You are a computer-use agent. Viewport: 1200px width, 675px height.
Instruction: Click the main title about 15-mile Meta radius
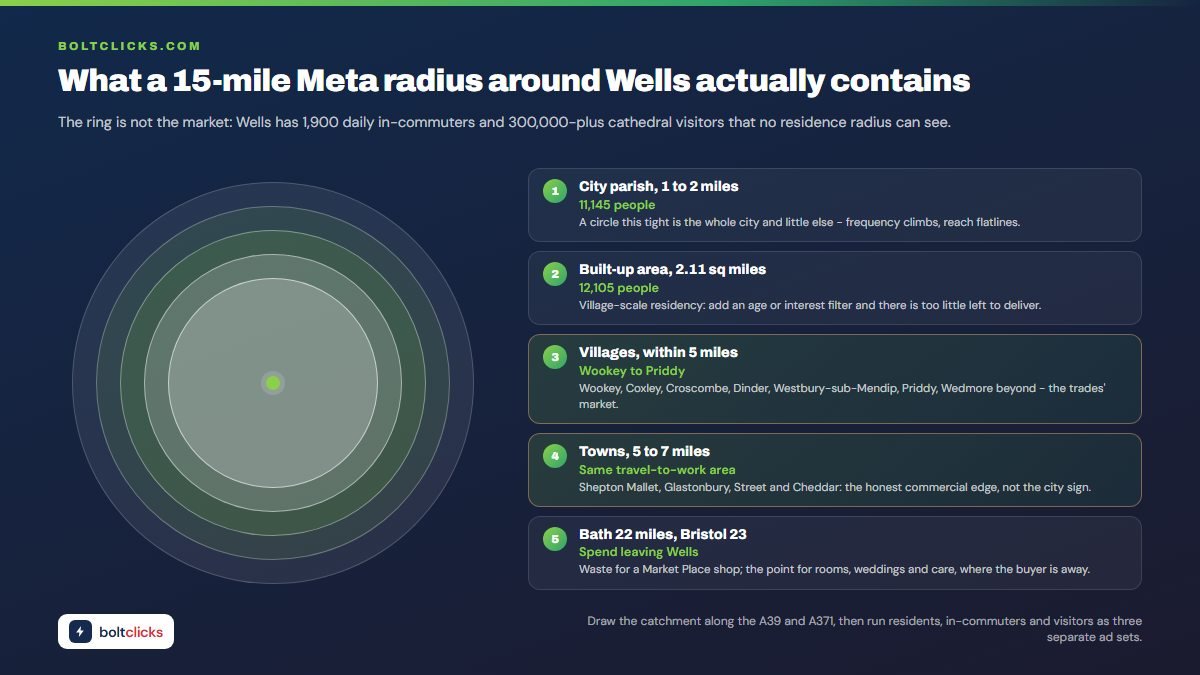pyautogui.click(x=514, y=81)
